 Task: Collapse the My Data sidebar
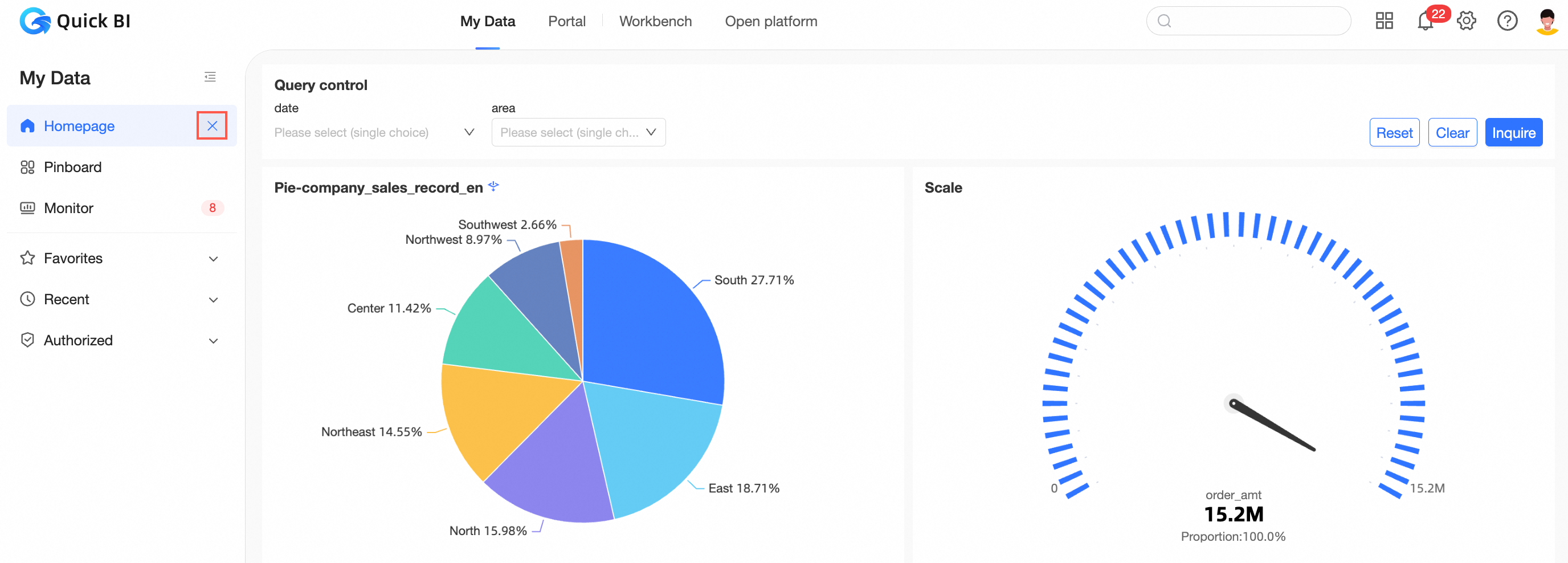[x=210, y=77]
